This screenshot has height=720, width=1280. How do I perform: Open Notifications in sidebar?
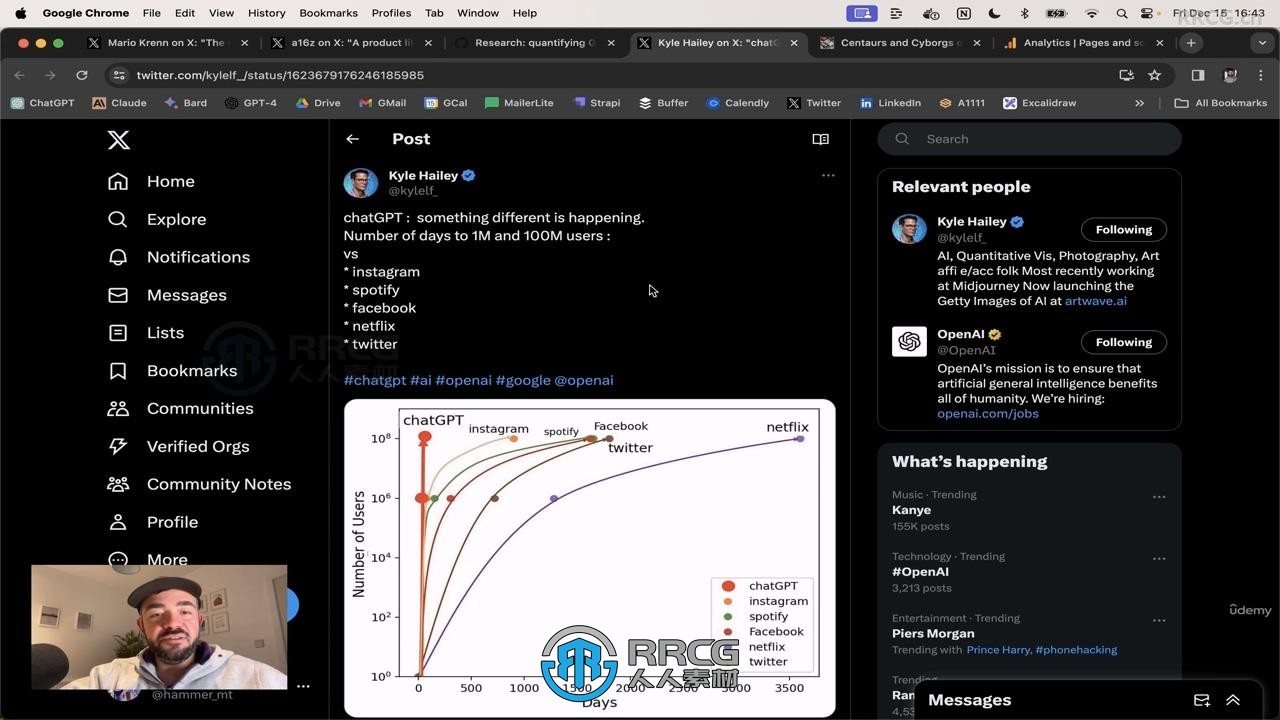click(x=178, y=257)
